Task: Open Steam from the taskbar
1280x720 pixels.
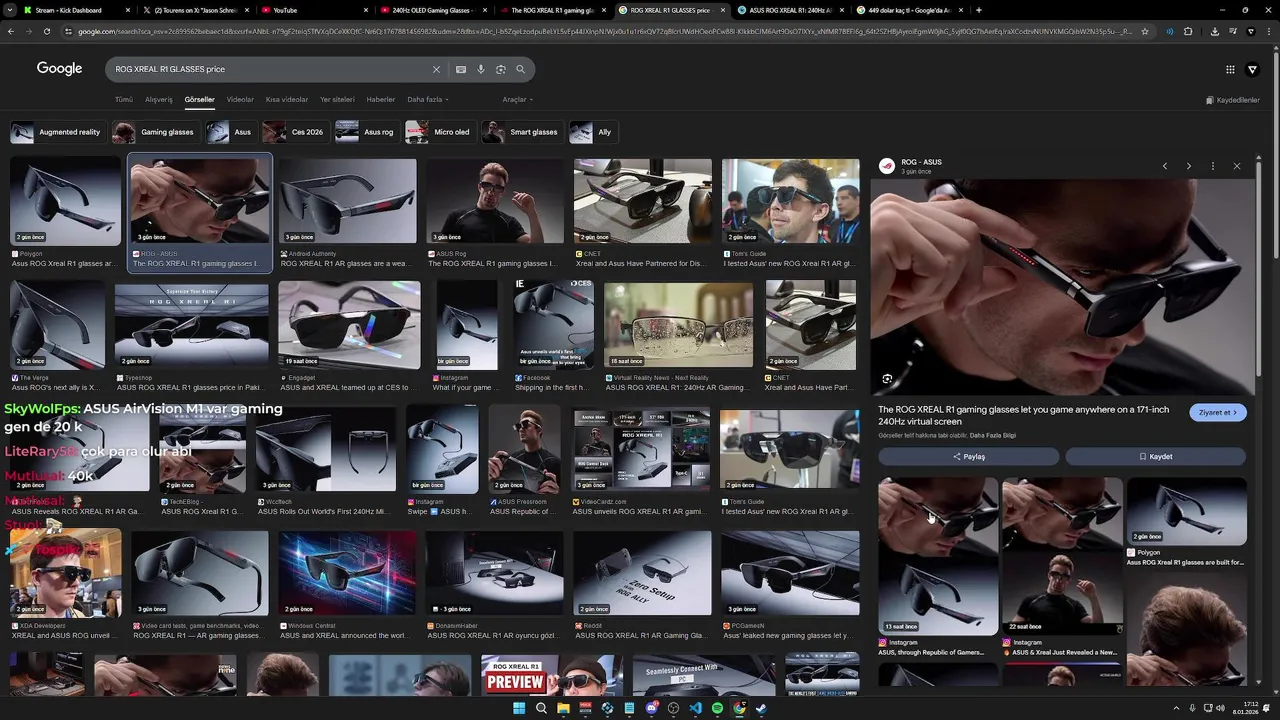Action: [761, 708]
